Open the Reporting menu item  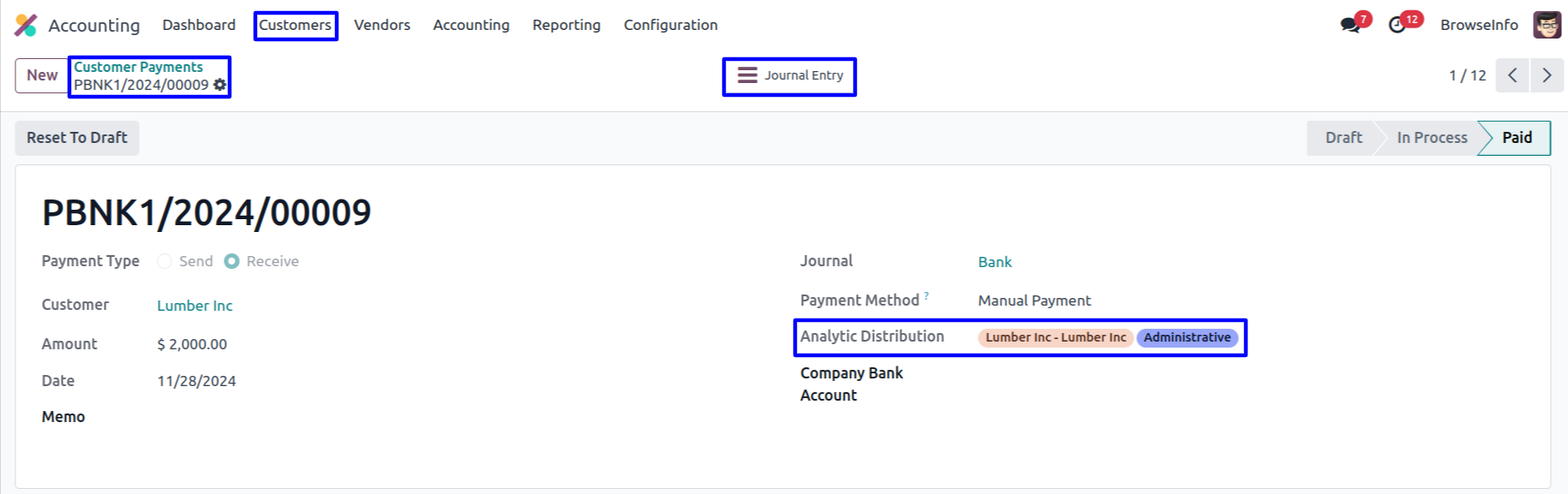click(566, 25)
